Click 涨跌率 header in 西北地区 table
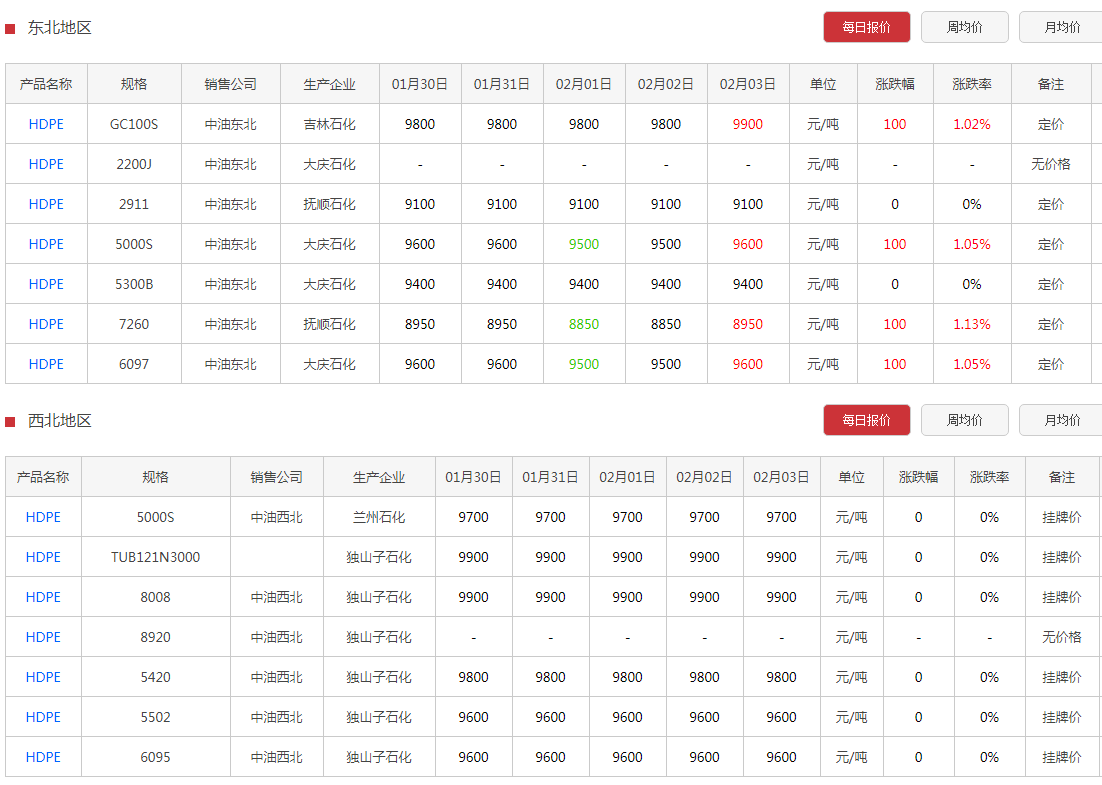The height and width of the screenshot is (785, 1102). pos(990,477)
